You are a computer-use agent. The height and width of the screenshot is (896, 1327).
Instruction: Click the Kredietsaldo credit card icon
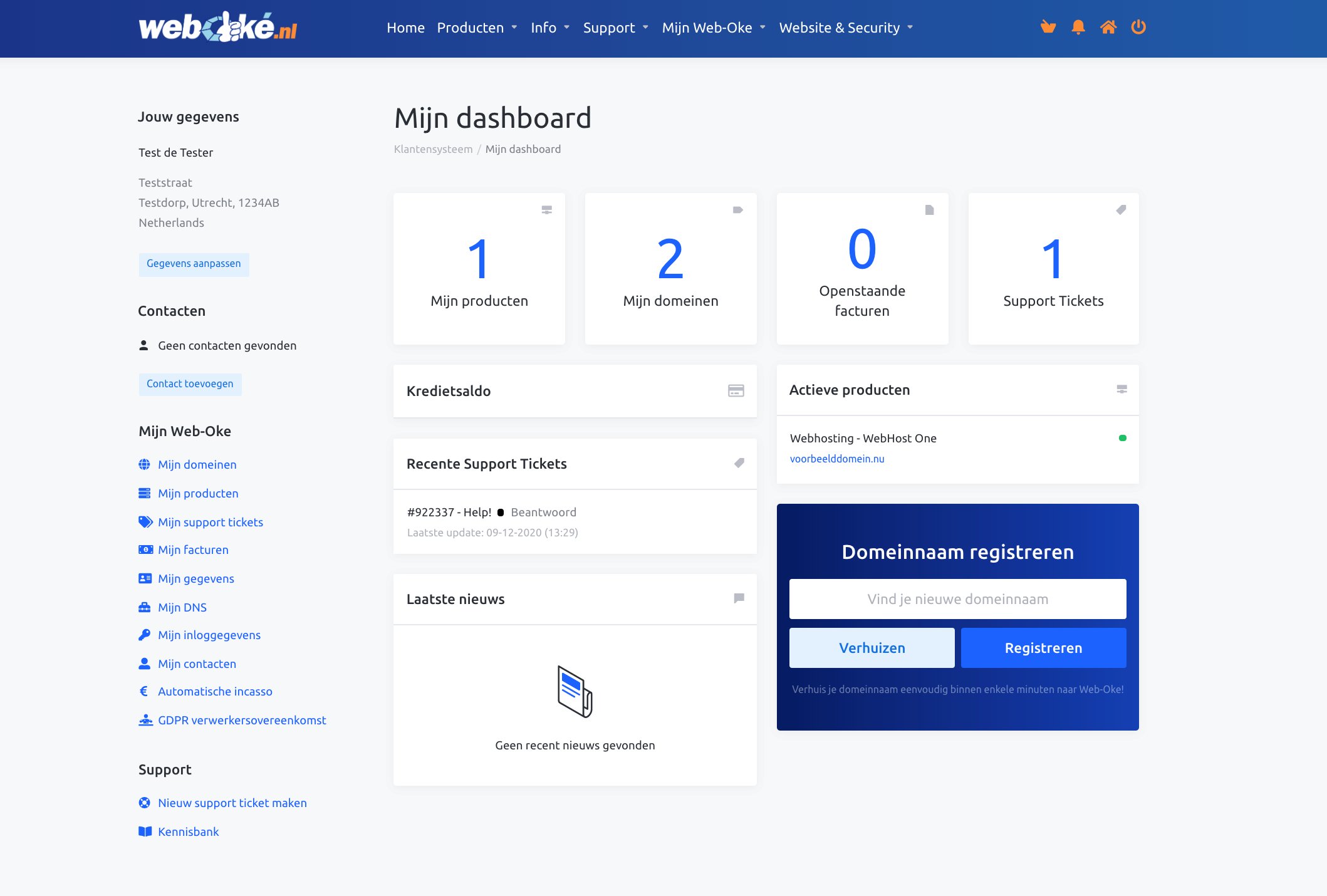point(736,391)
